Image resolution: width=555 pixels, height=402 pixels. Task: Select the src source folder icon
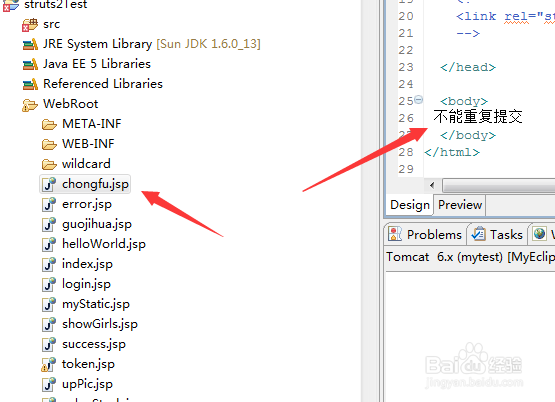(x=30, y=25)
